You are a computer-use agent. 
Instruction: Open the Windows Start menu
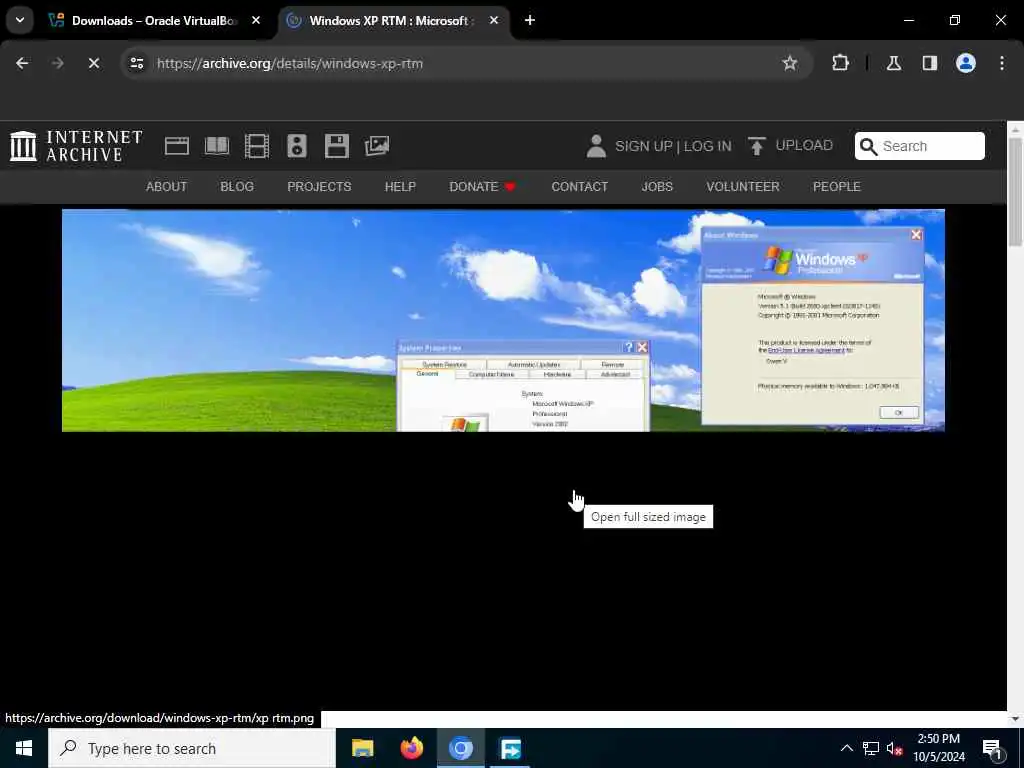[x=24, y=748]
